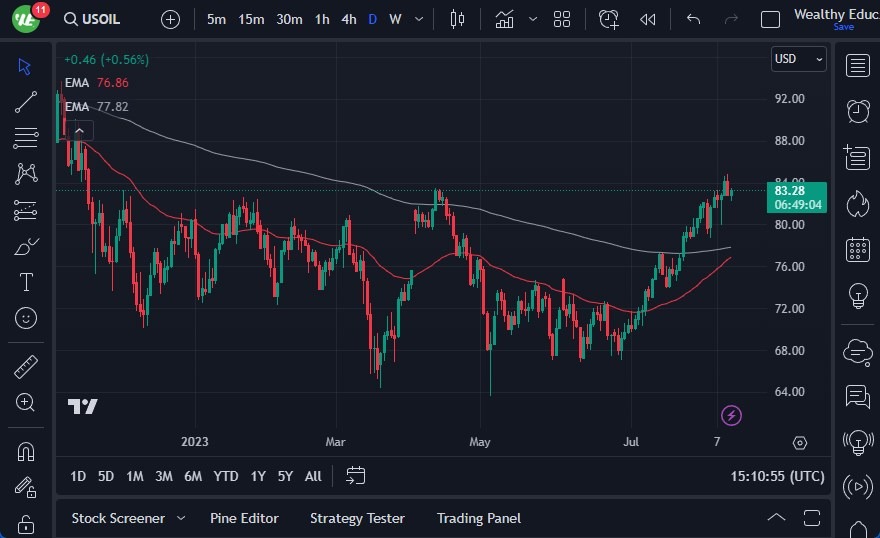The height and width of the screenshot is (538, 880).
Task: Open the alerts alarm clock panel
Action: pos(857,111)
